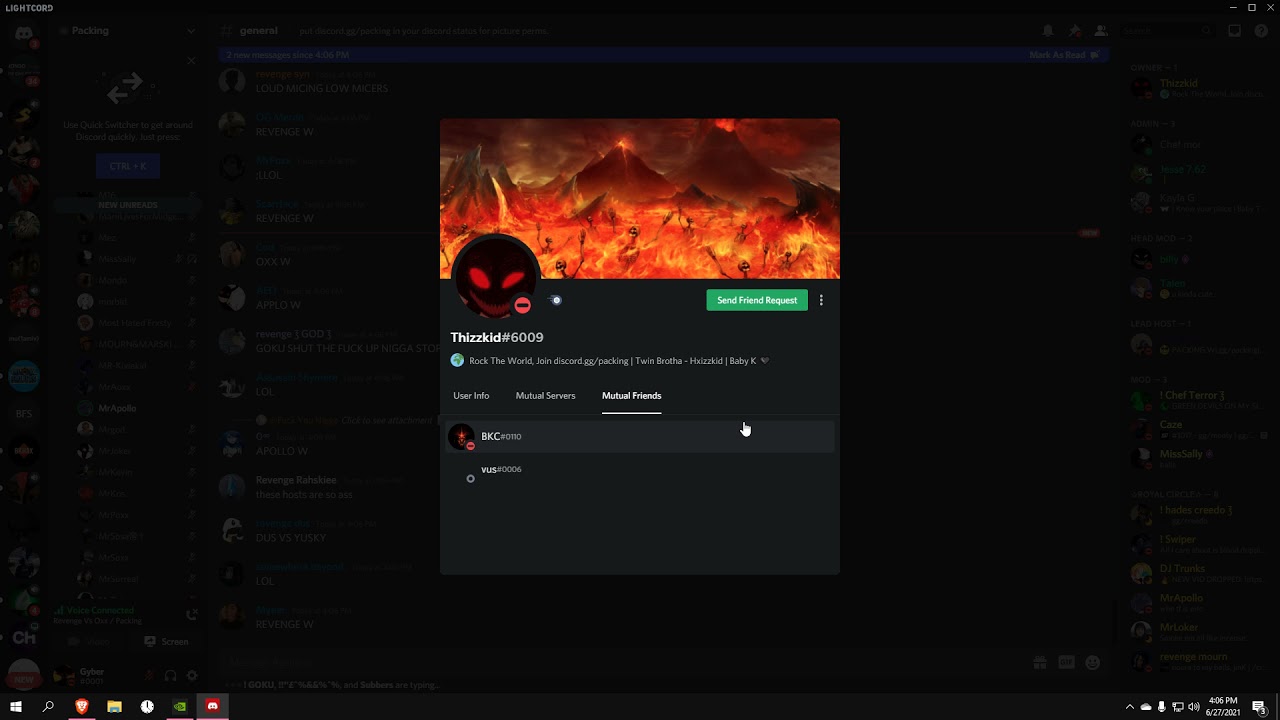
Task: Click Thizzkid's profile avatar
Action: [495, 277]
